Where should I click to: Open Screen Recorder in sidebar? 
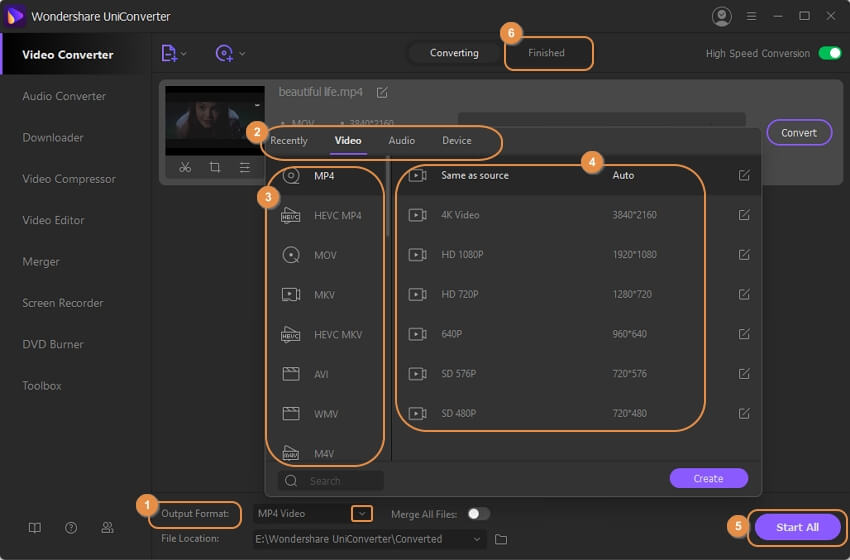click(62, 303)
